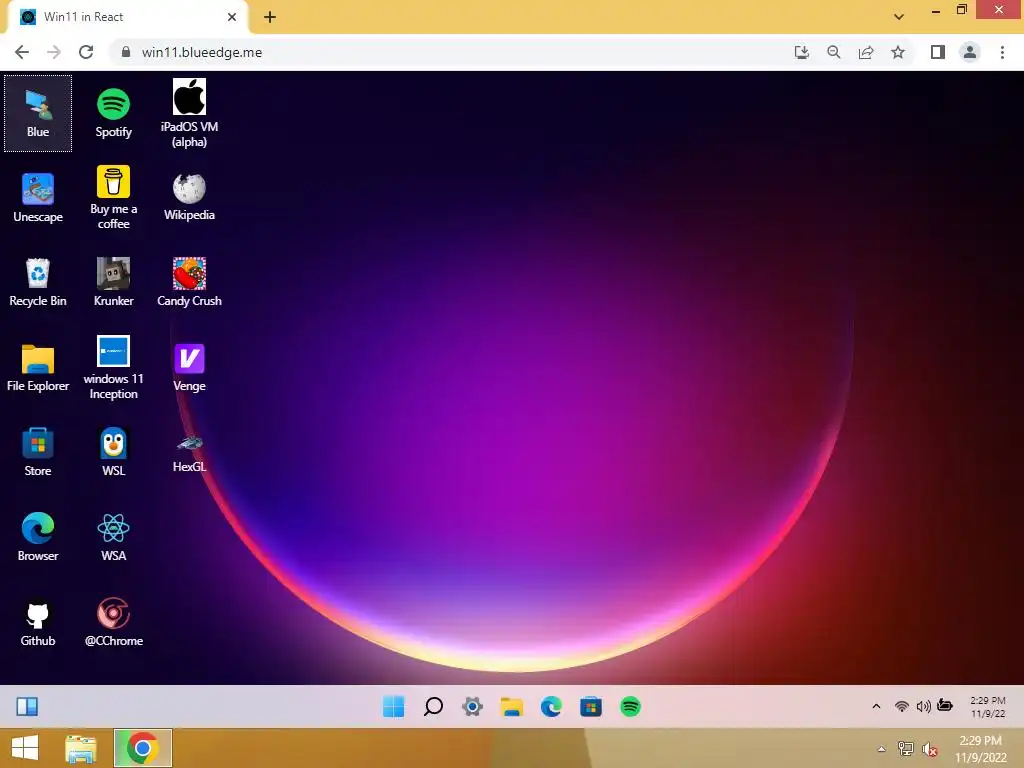The image size is (1024, 768).
Task: Bookmark this page with the star
Action: (x=898, y=52)
